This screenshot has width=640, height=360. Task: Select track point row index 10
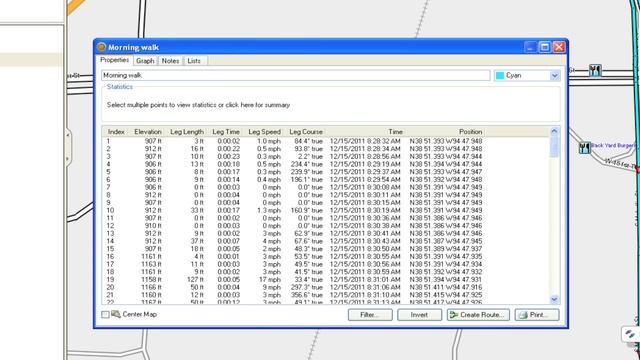point(294,211)
